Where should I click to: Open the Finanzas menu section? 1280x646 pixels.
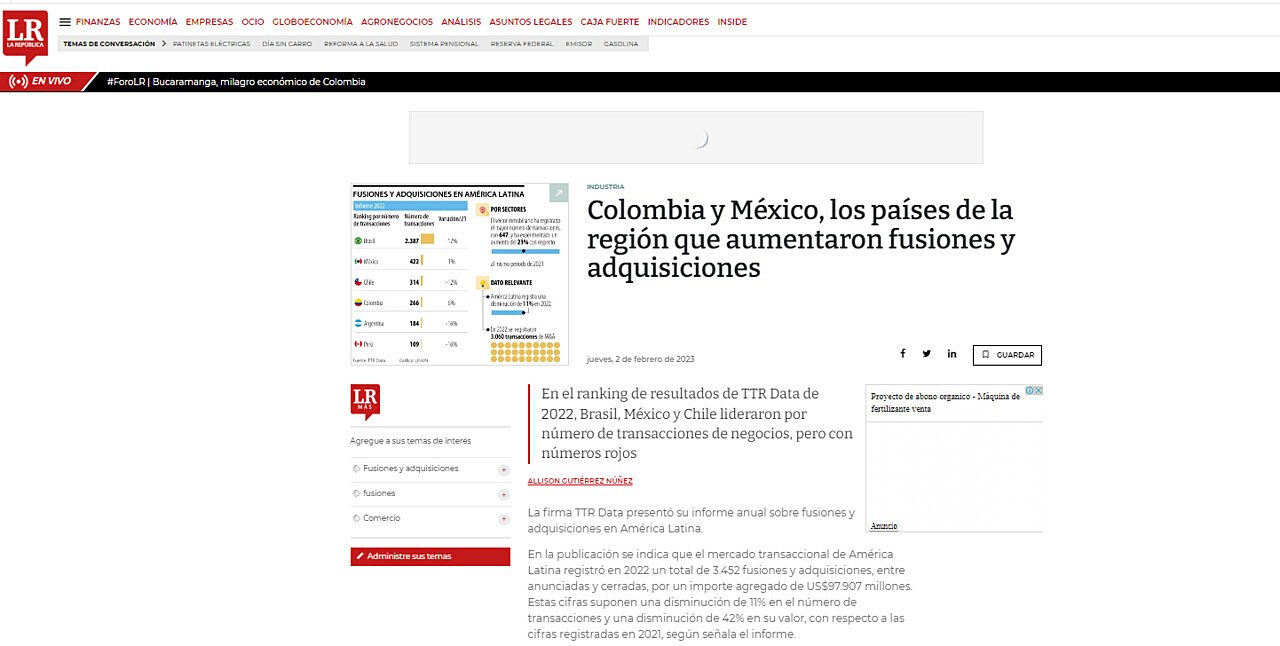[x=98, y=22]
